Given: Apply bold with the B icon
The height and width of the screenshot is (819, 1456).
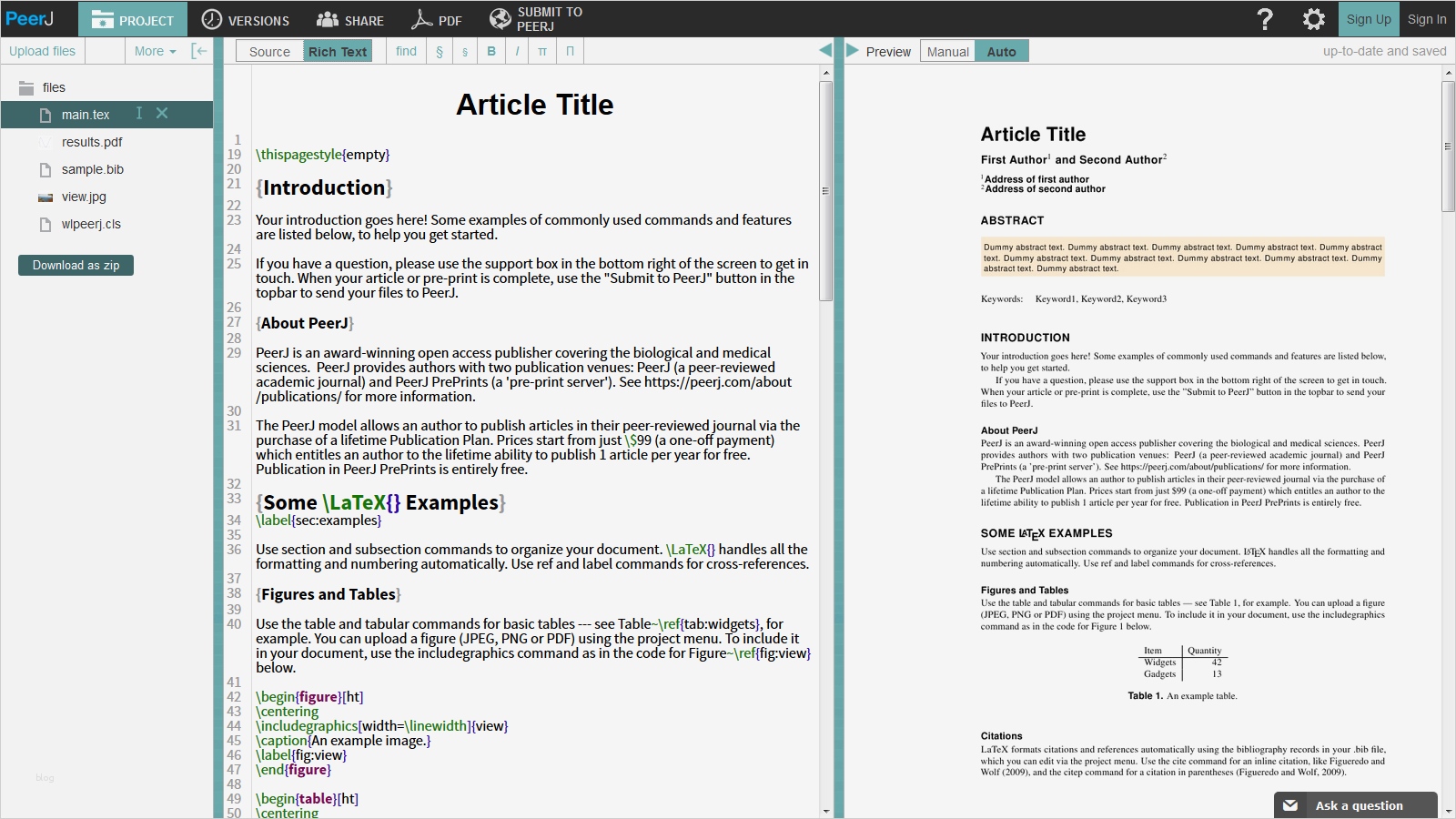Looking at the screenshot, I should pos(491,51).
